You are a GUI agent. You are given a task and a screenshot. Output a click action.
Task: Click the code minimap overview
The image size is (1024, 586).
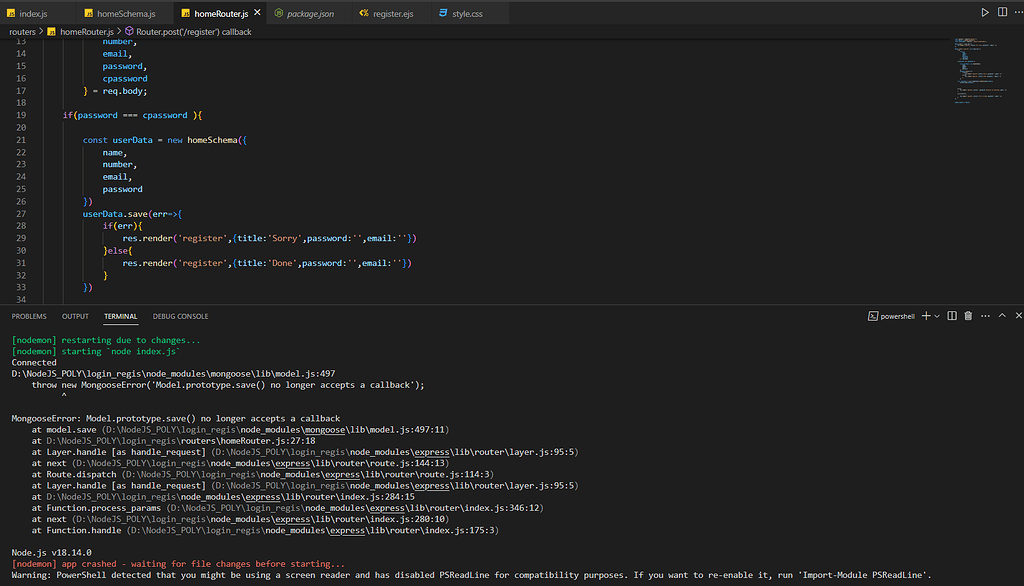point(977,70)
